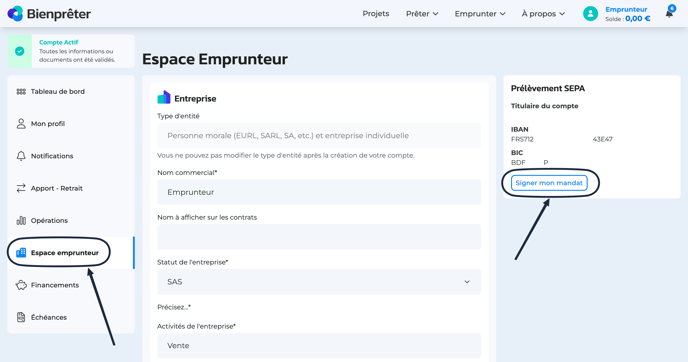Focus the Nom commercial input field
The width and height of the screenshot is (688, 362).
pyautogui.click(x=319, y=192)
